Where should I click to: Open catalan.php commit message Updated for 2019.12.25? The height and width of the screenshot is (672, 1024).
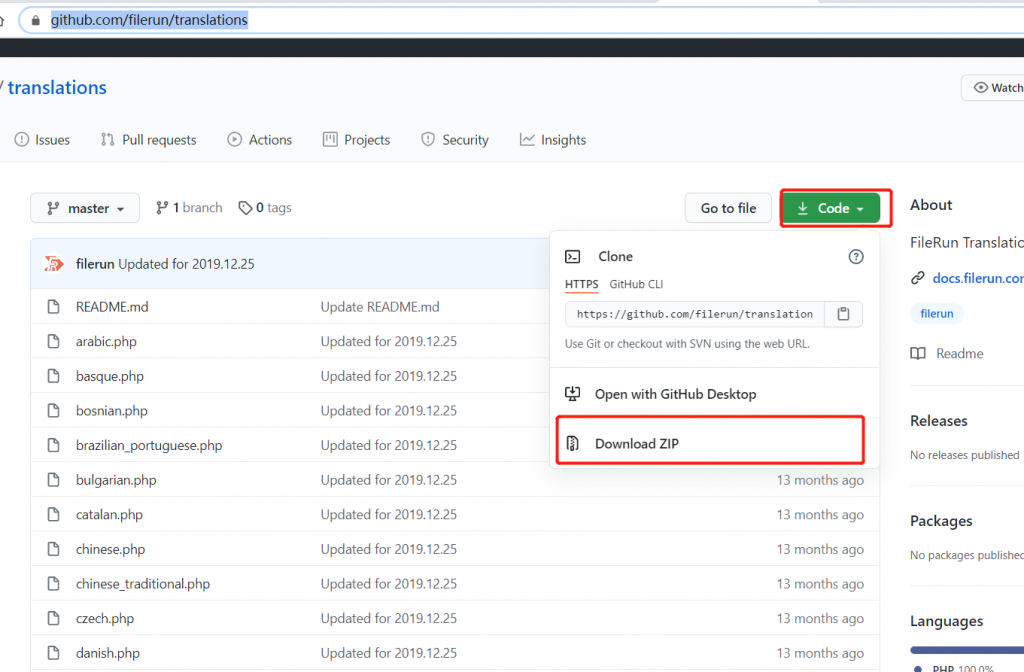[x=389, y=515]
